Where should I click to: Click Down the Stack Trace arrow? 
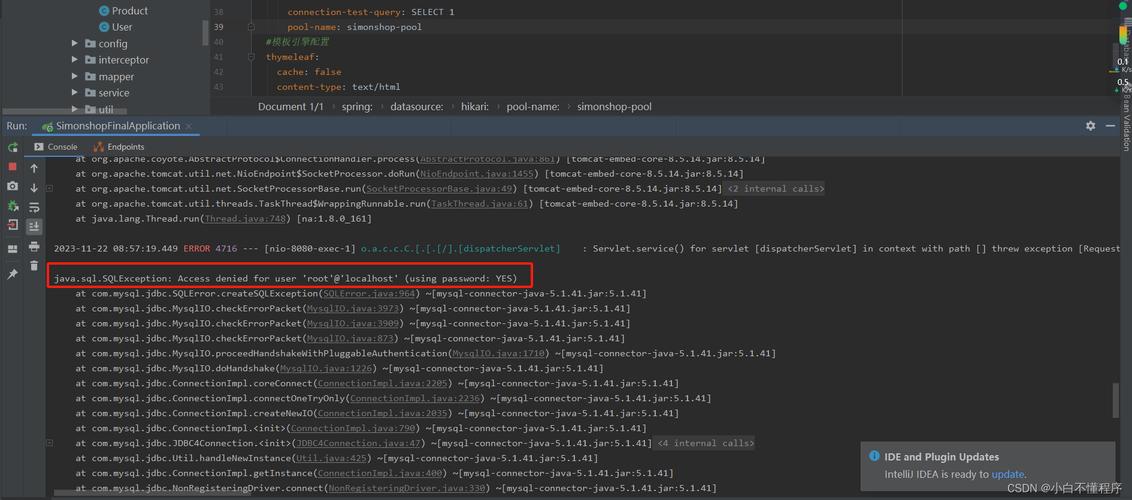(x=34, y=187)
